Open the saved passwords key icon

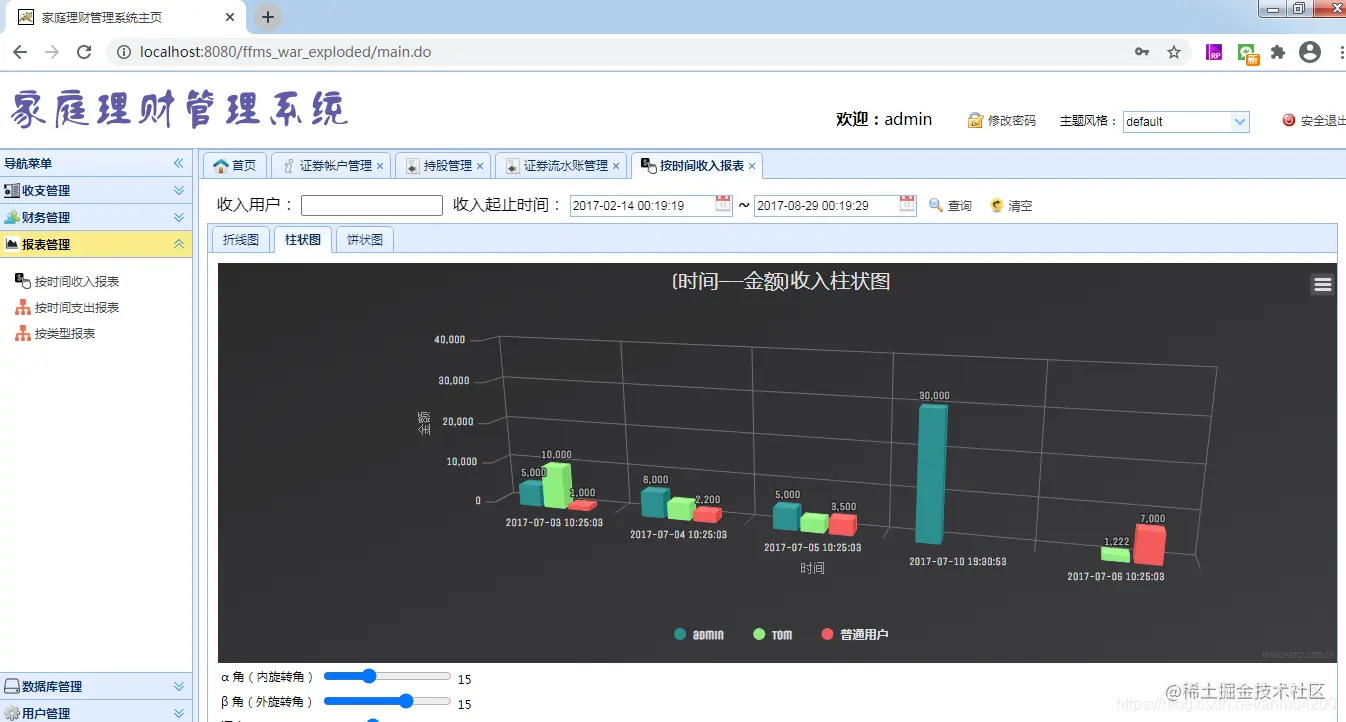(x=1142, y=52)
